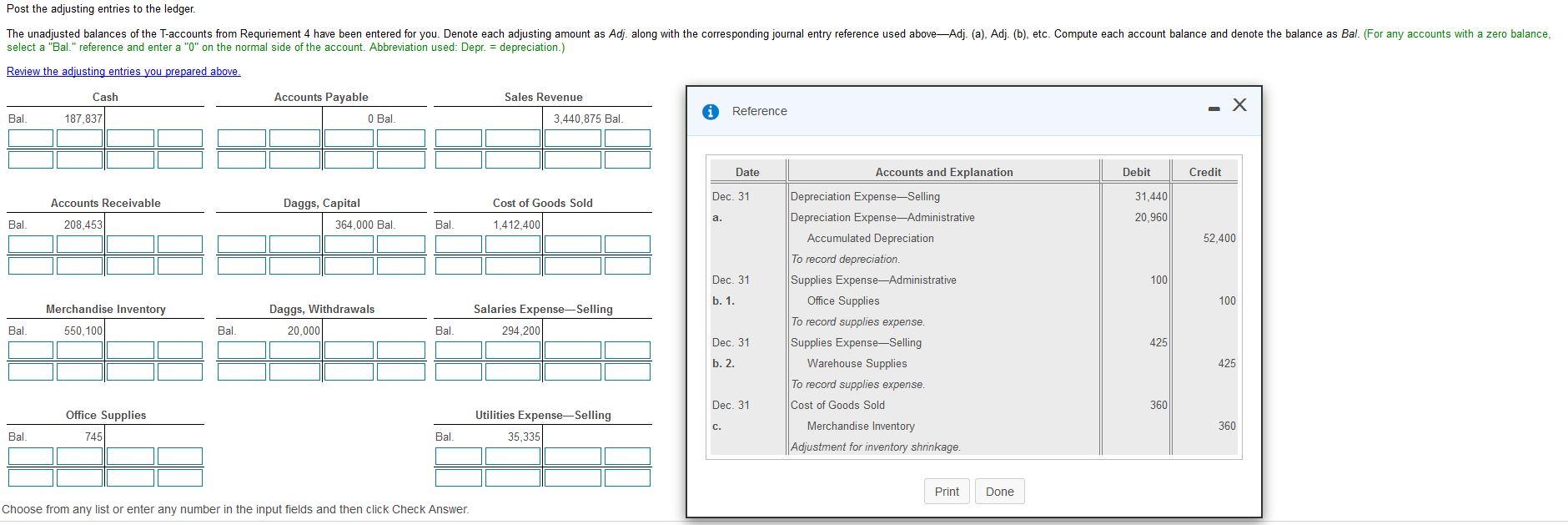Select Office Supplies first-row credit reference box
The height and width of the screenshot is (525, 1568).
180,457
